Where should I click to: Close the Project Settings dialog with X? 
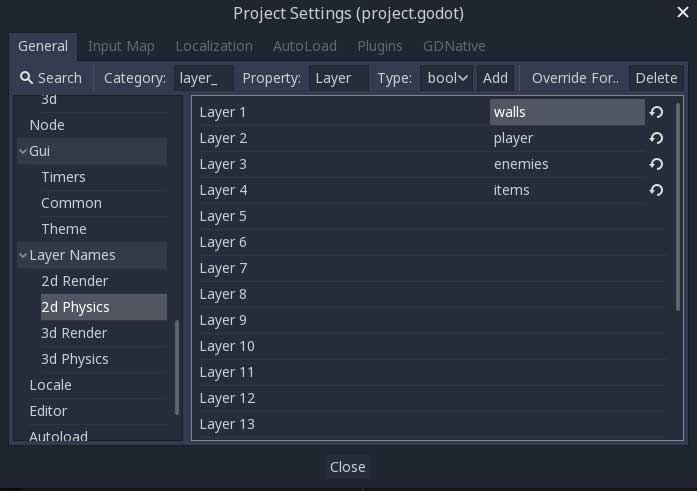(x=682, y=13)
